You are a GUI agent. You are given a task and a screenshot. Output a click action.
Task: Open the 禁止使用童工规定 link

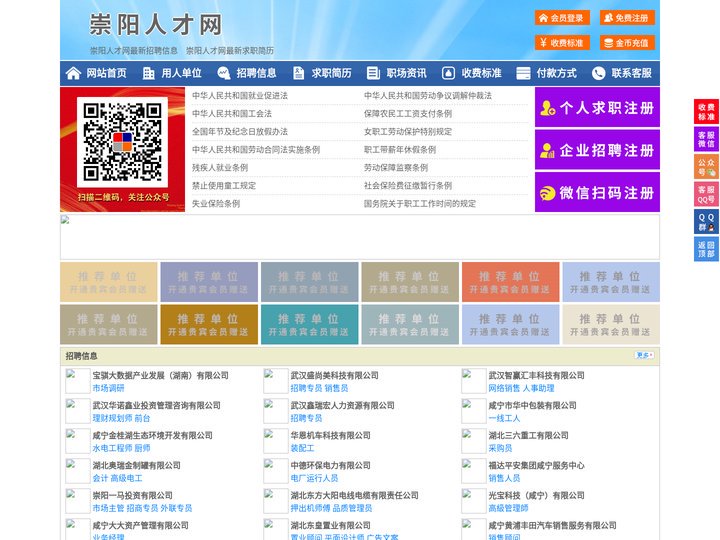(x=224, y=186)
